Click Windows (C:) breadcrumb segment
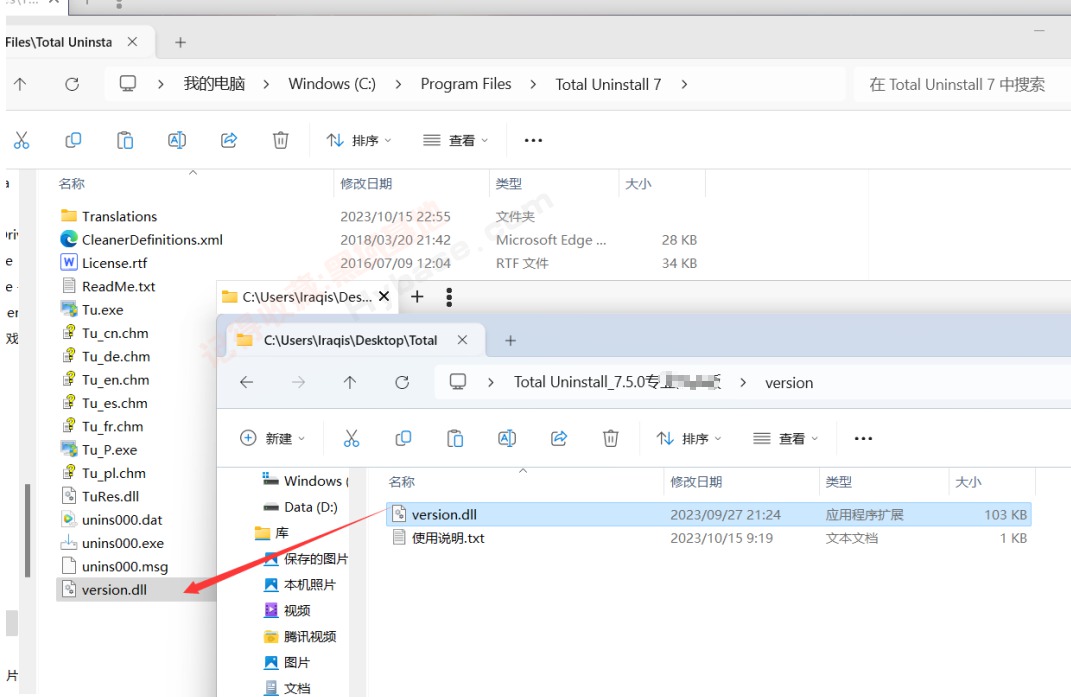The height and width of the screenshot is (697, 1071). click(332, 84)
